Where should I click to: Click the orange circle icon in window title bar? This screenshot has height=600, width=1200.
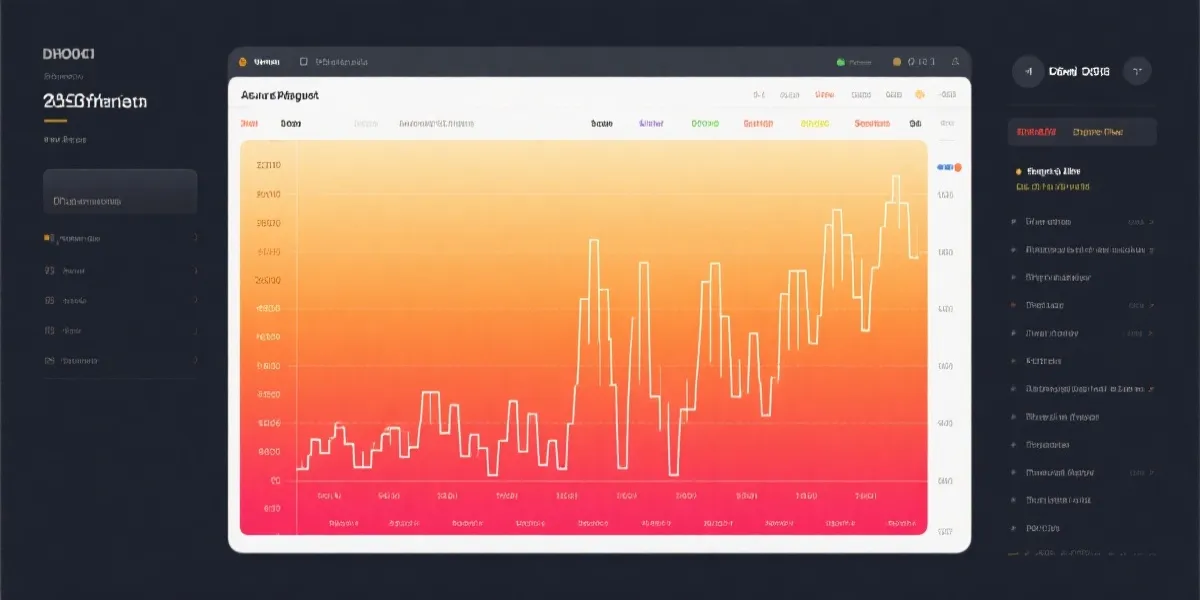pyautogui.click(x=243, y=62)
